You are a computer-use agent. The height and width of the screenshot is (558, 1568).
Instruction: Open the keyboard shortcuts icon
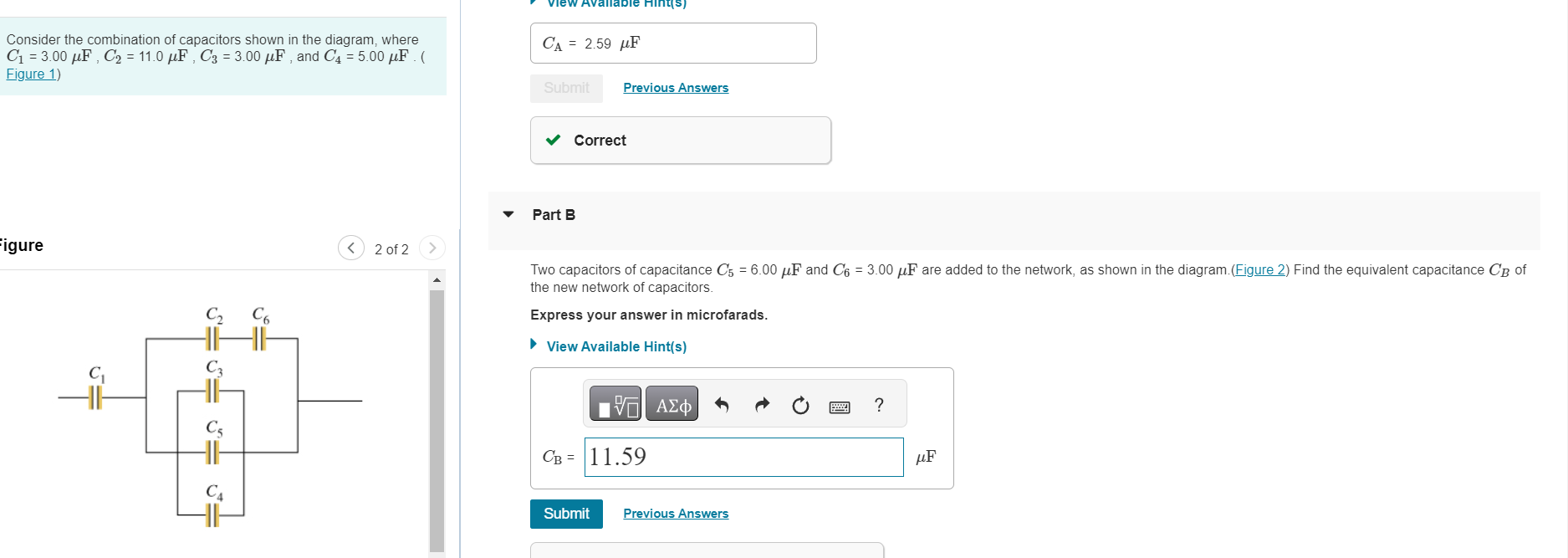pos(840,406)
